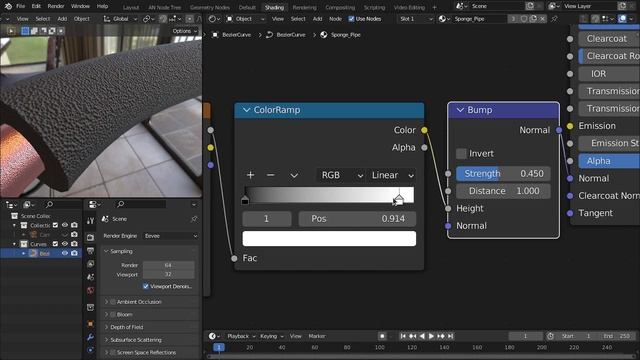Click the Bump Height input socket
Image resolution: width=640 pixels, height=360 pixels.
pyautogui.click(x=448, y=209)
